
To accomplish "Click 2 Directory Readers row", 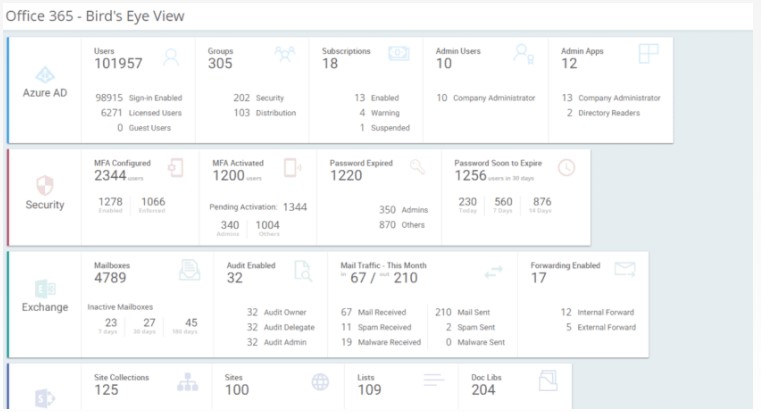I will (603, 113).
